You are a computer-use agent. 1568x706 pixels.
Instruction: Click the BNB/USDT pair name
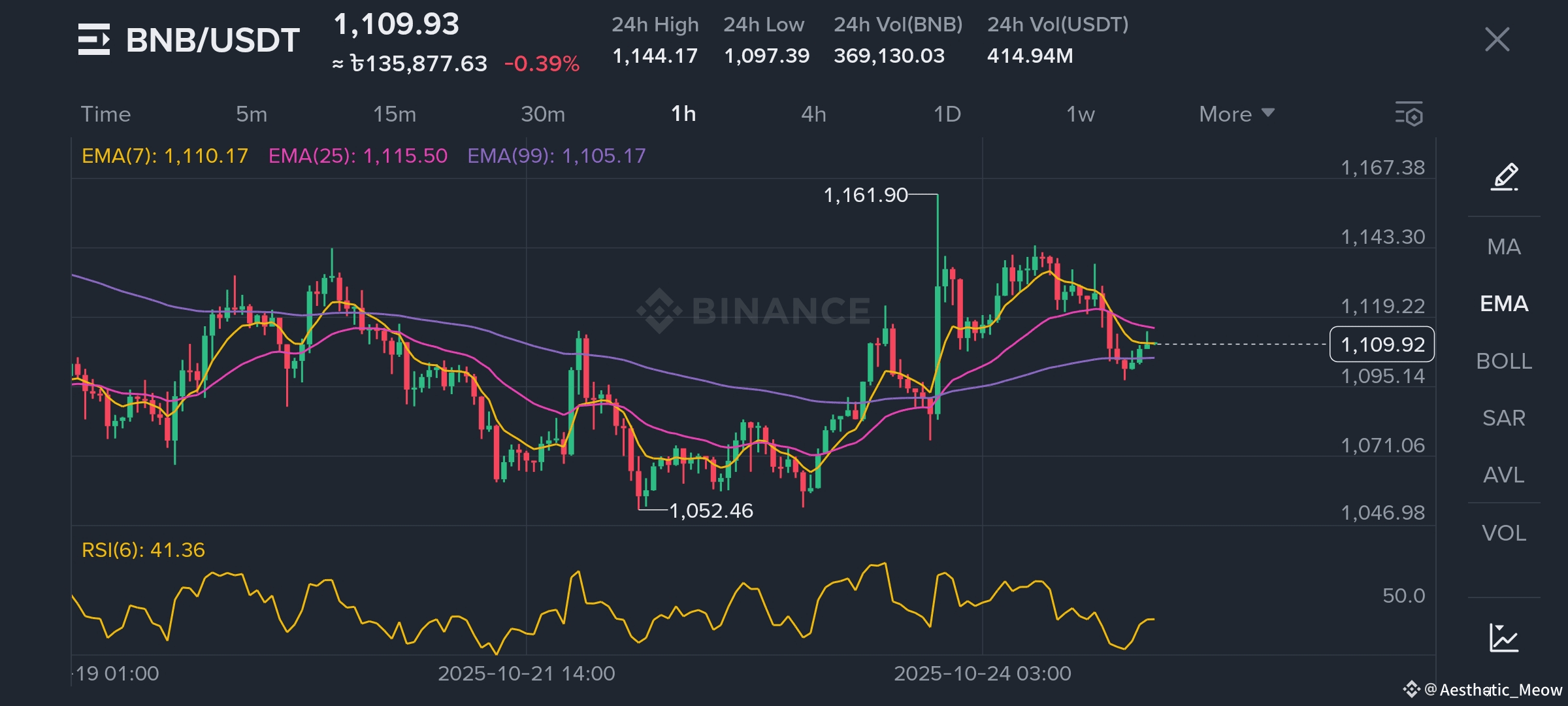[212, 40]
